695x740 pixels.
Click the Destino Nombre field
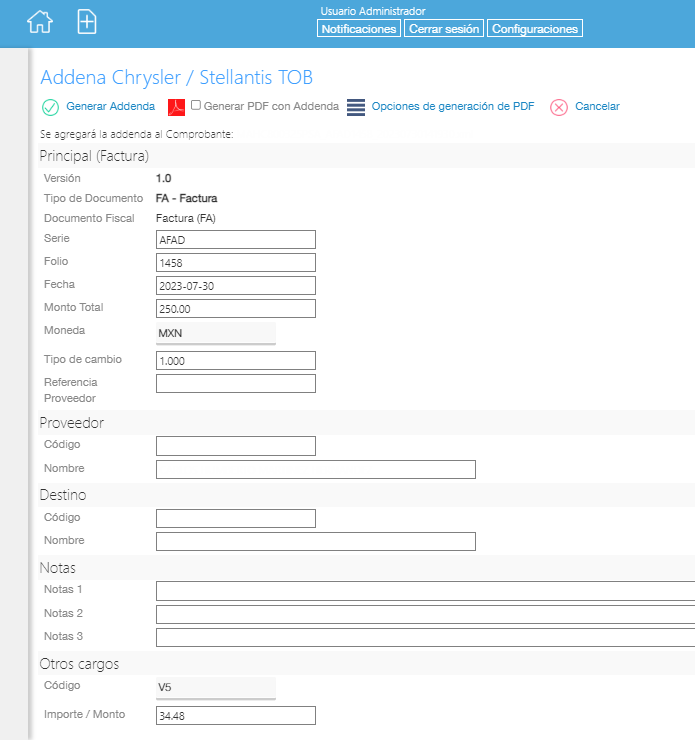[x=316, y=542]
